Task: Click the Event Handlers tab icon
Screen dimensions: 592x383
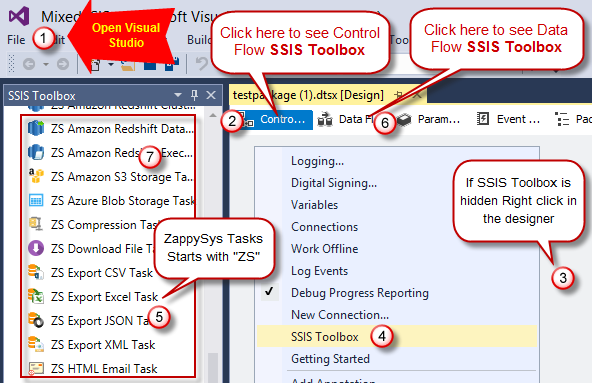Action: (483, 119)
